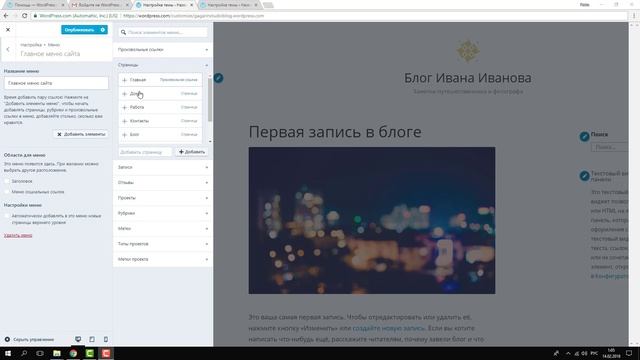Open the red recorder taskbar app
Viewport: 640px width, 360px height.
[x=106, y=353]
